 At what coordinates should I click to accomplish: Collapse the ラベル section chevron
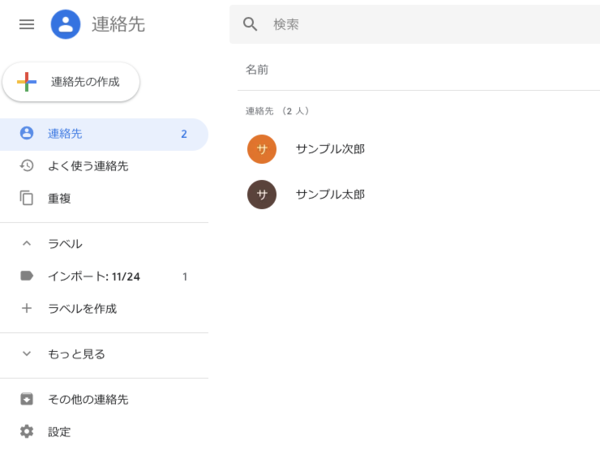click(27, 243)
